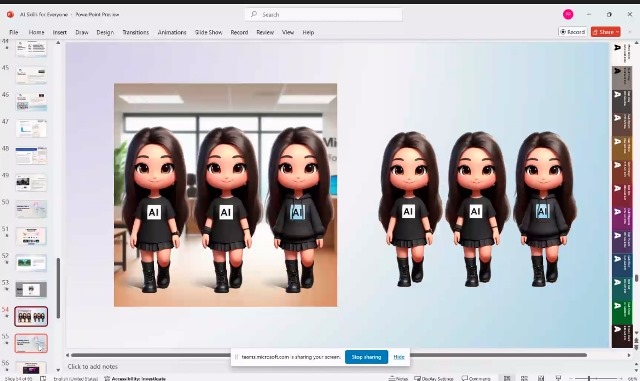
Task: Open the Design tab
Action: (x=105, y=32)
